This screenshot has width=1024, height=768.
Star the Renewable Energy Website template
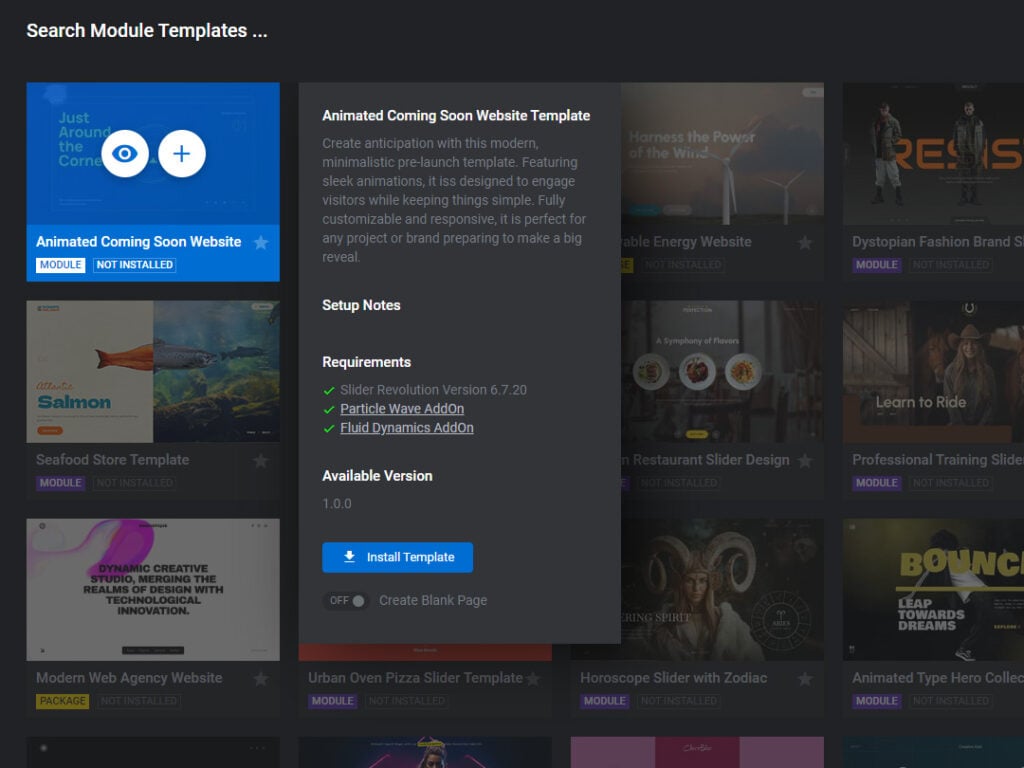pos(807,243)
